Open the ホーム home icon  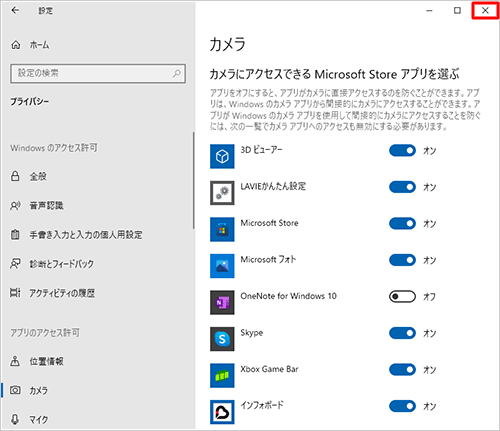point(16,45)
